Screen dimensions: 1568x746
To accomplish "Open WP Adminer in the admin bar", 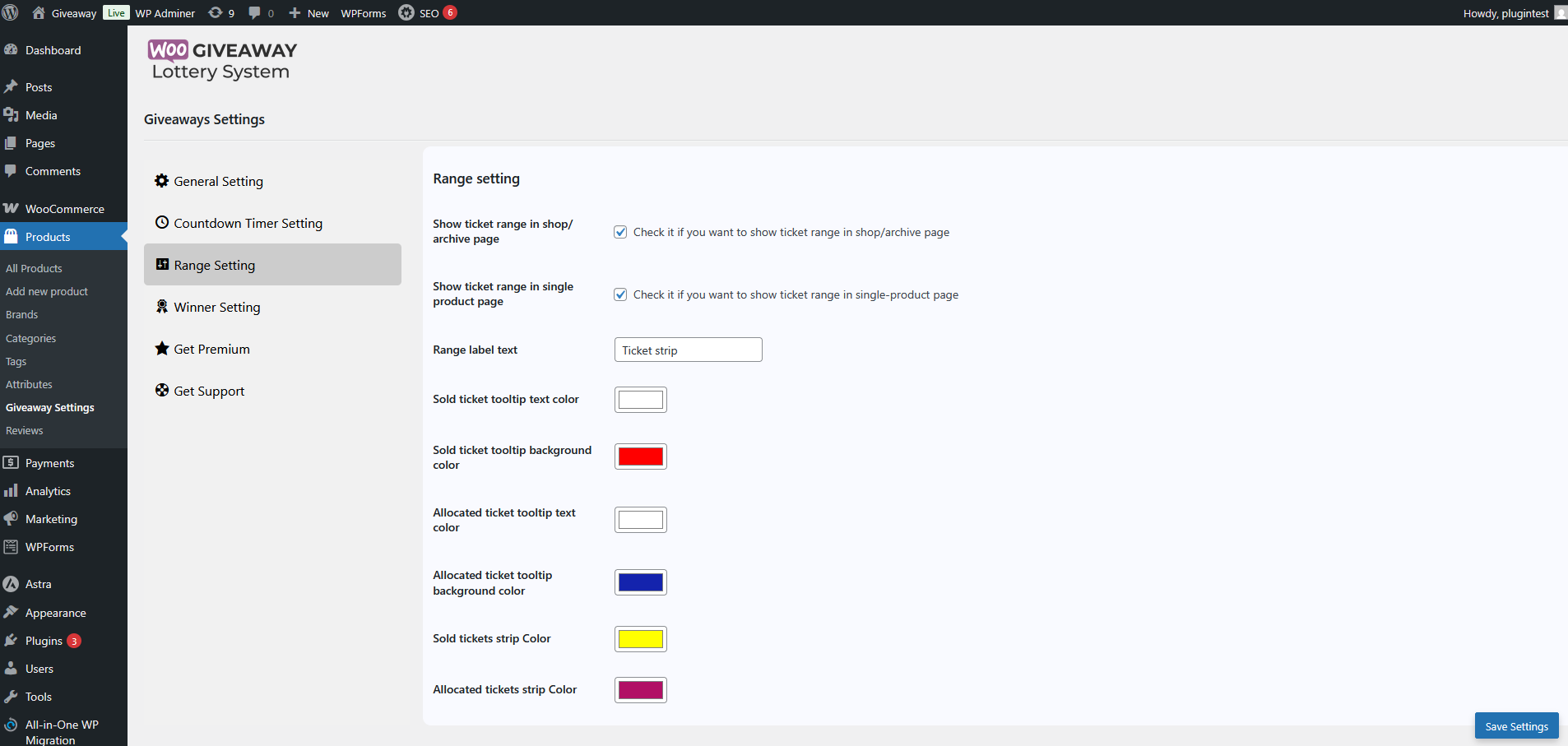I will click(165, 13).
